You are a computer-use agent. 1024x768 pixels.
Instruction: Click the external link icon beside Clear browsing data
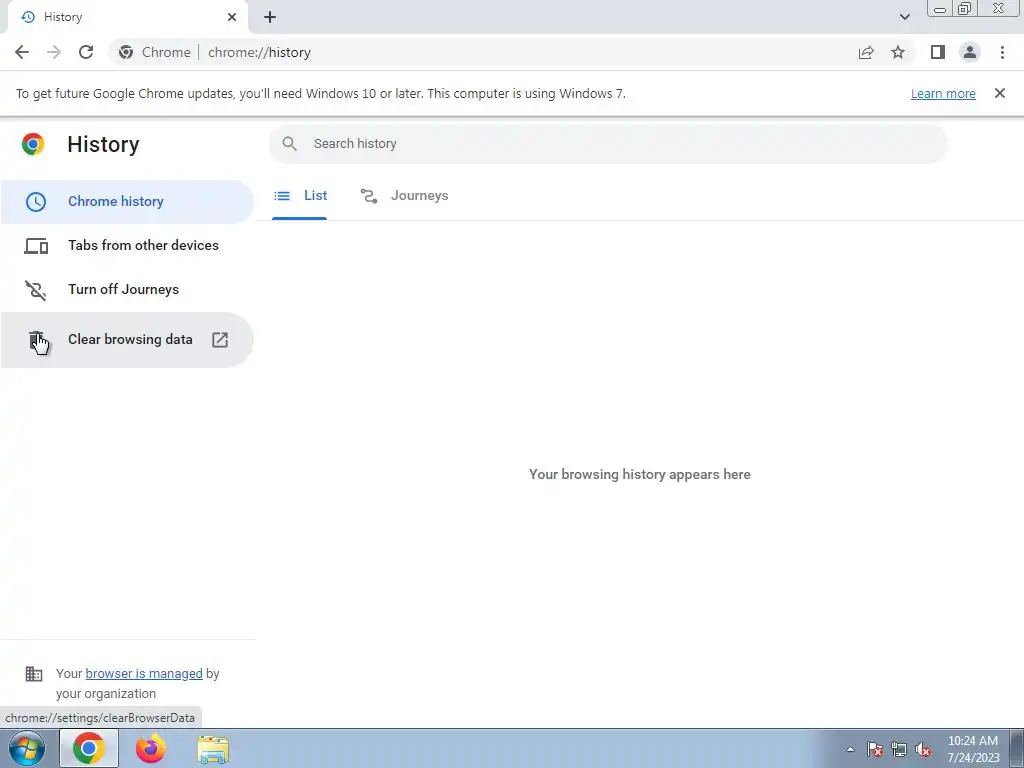(220, 340)
